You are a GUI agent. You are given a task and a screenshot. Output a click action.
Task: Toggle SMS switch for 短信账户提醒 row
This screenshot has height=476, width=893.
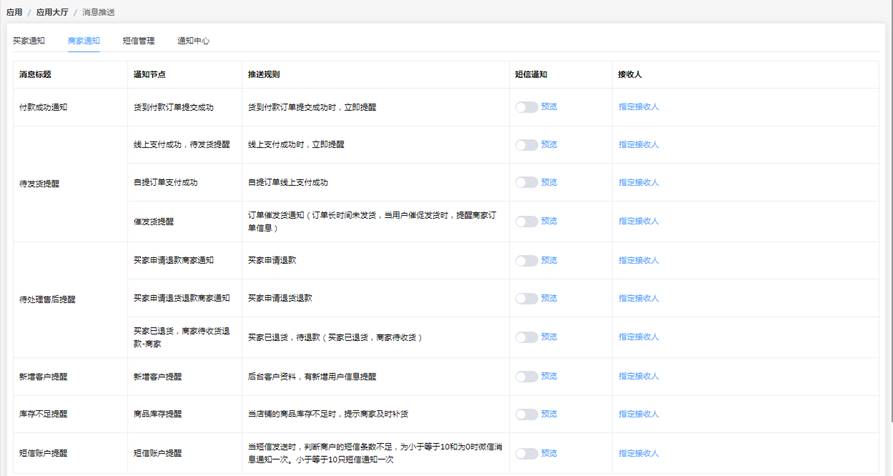click(x=526, y=453)
